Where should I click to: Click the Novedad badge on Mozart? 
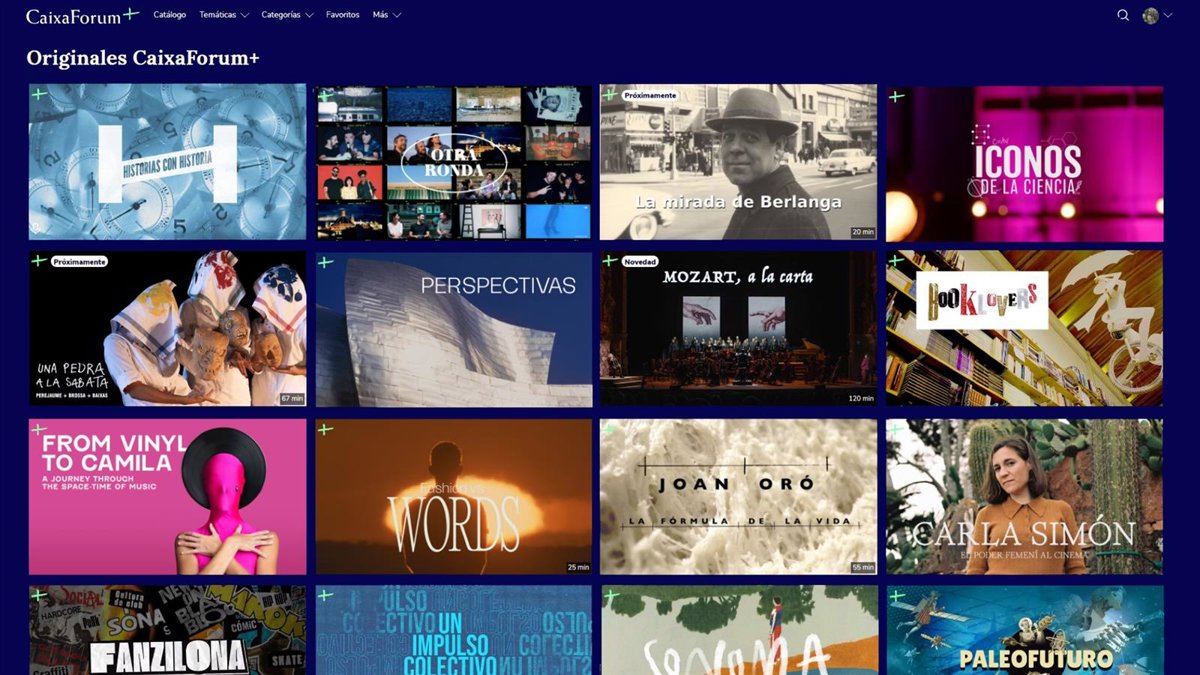tap(640, 262)
